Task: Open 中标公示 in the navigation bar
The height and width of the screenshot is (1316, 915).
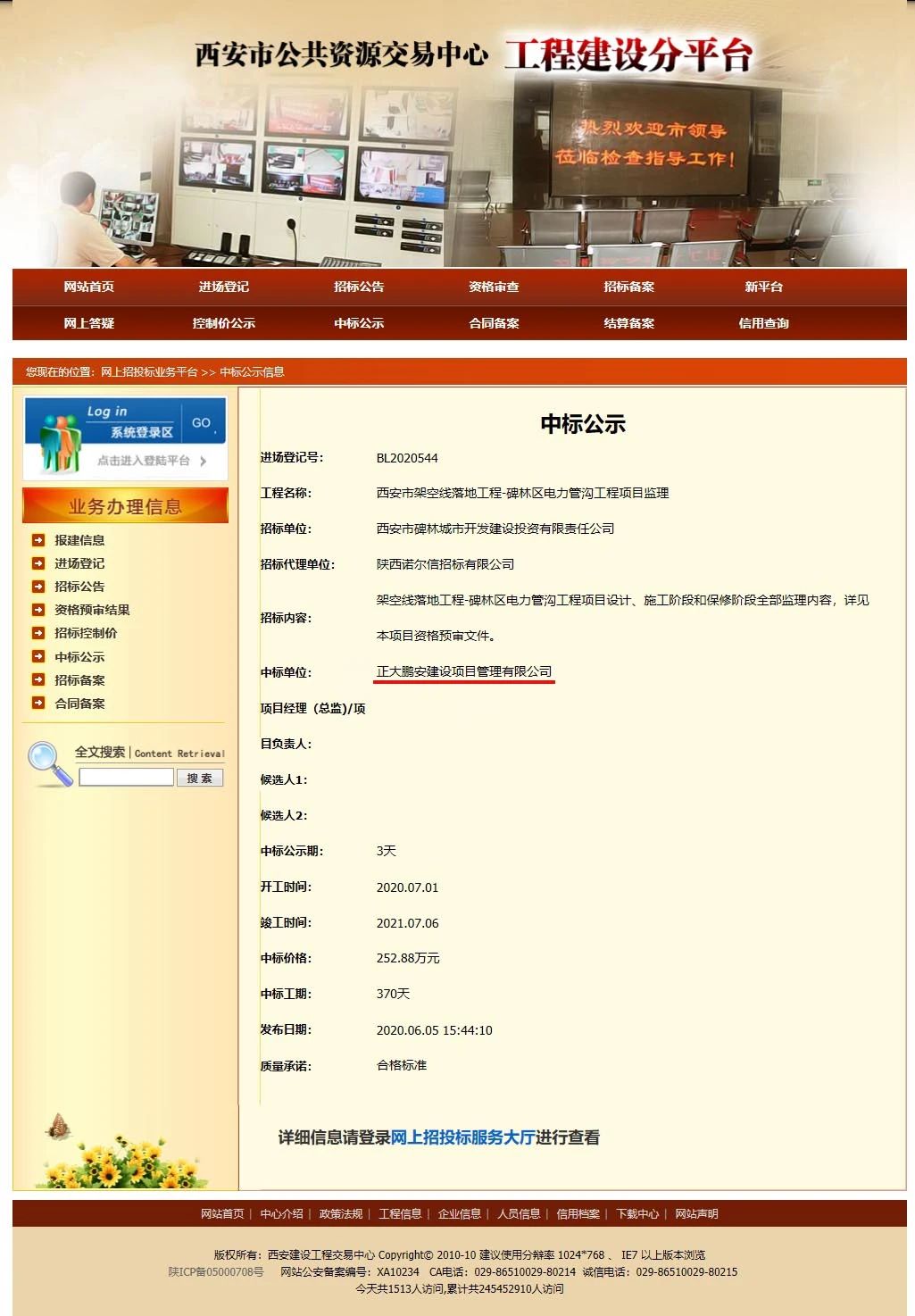Action: click(x=359, y=323)
